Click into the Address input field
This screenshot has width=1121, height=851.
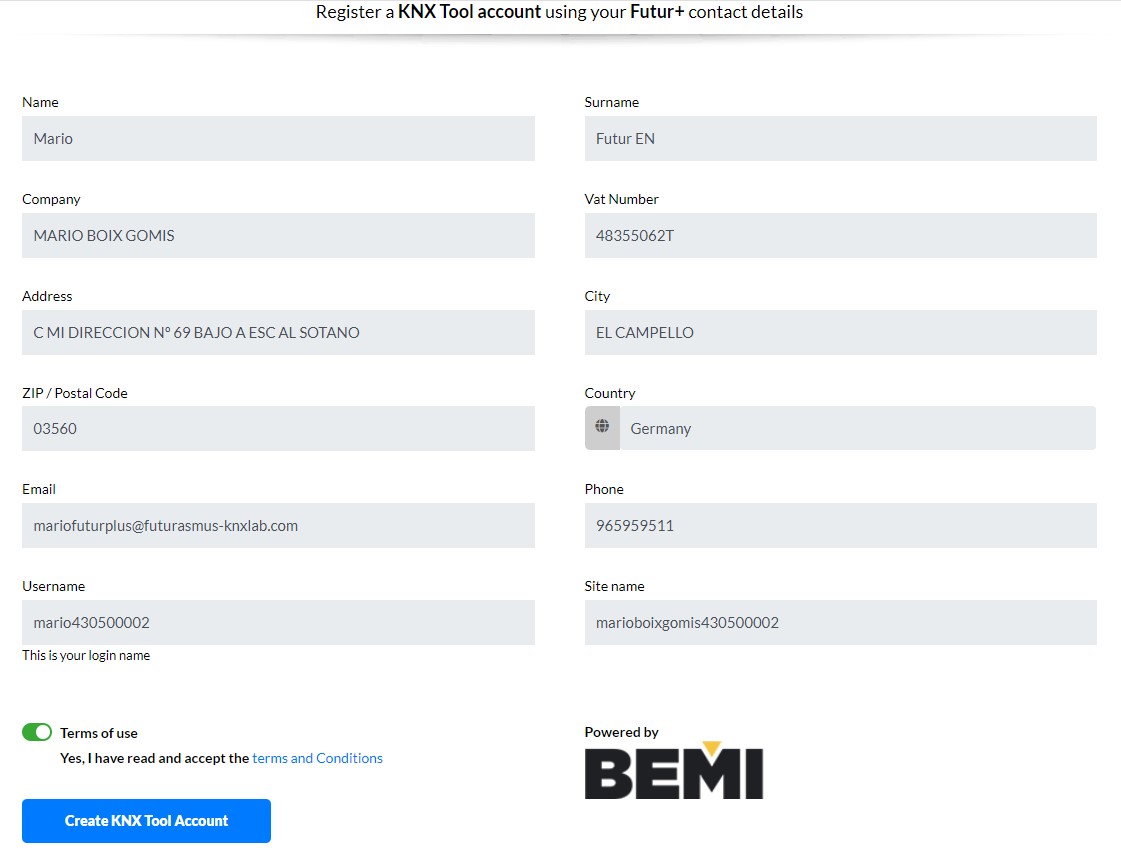pyautogui.click(x=278, y=332)
